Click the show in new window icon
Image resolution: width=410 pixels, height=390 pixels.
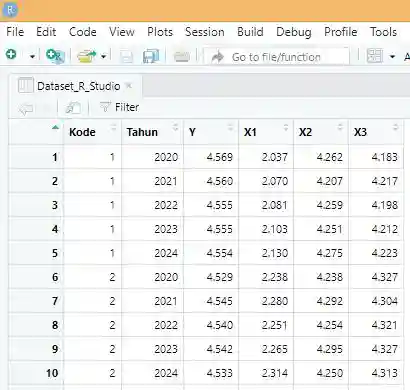click(73, 107)
